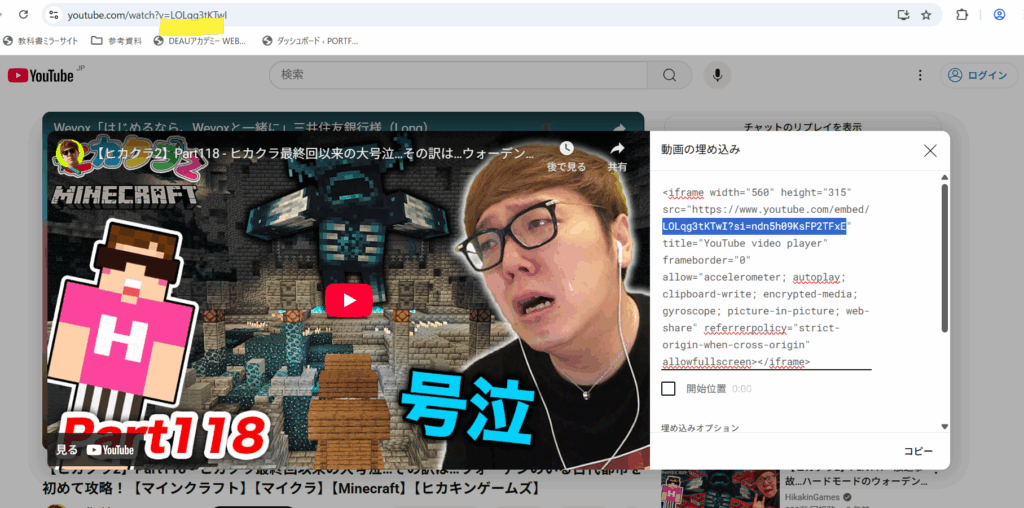The height and width of the screenshot is (508, 1024).
Task: Open the DEAUアカデミー bookmark
Action: [198, 41]
